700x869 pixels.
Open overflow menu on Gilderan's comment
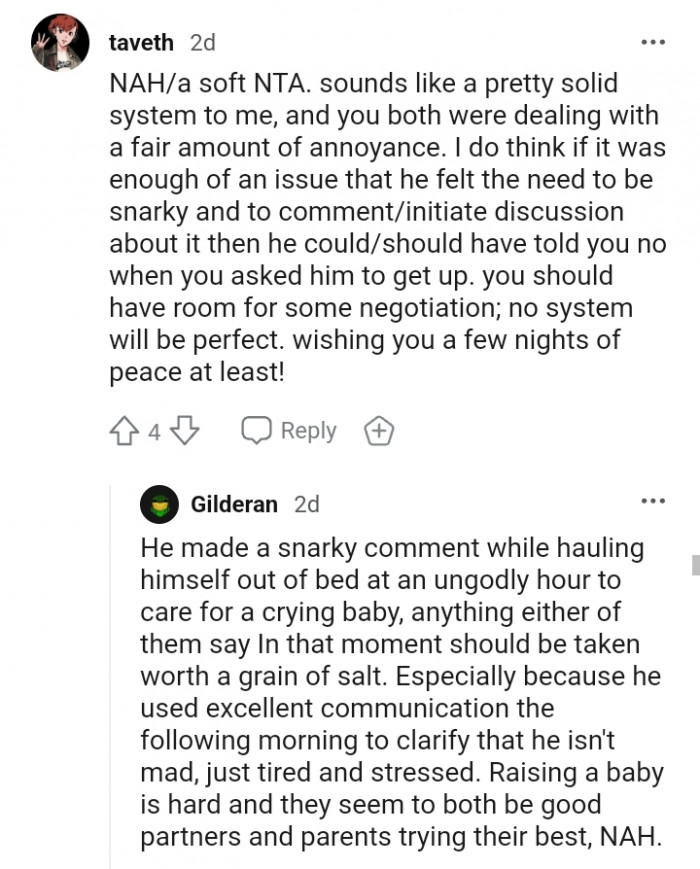pyautogui.click(x=653, y=499)
